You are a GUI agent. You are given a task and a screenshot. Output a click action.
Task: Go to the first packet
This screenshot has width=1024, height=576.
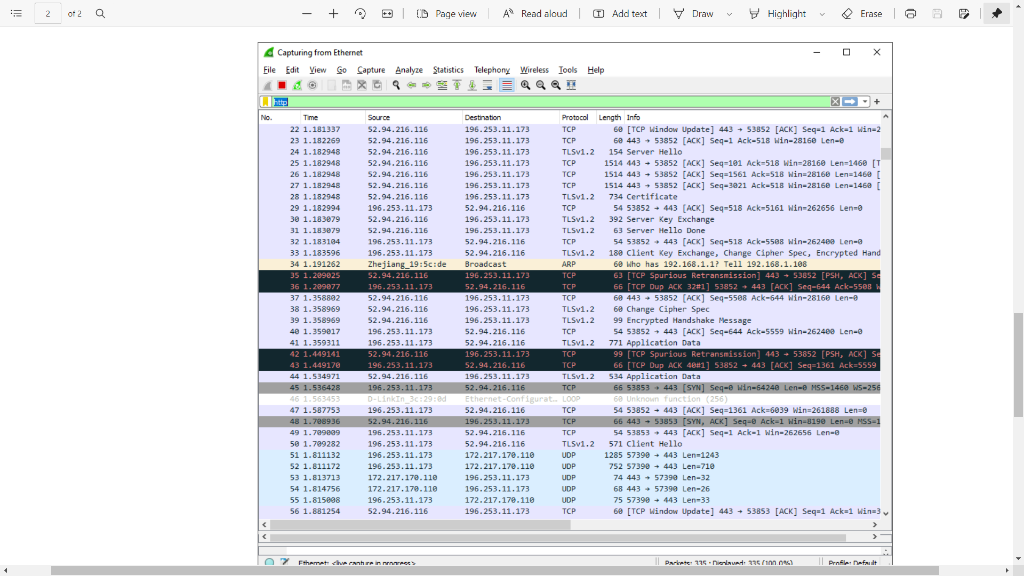456,85
